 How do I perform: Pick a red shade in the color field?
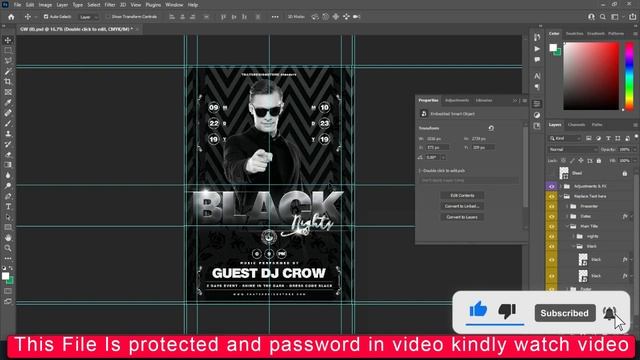point(591,76)
